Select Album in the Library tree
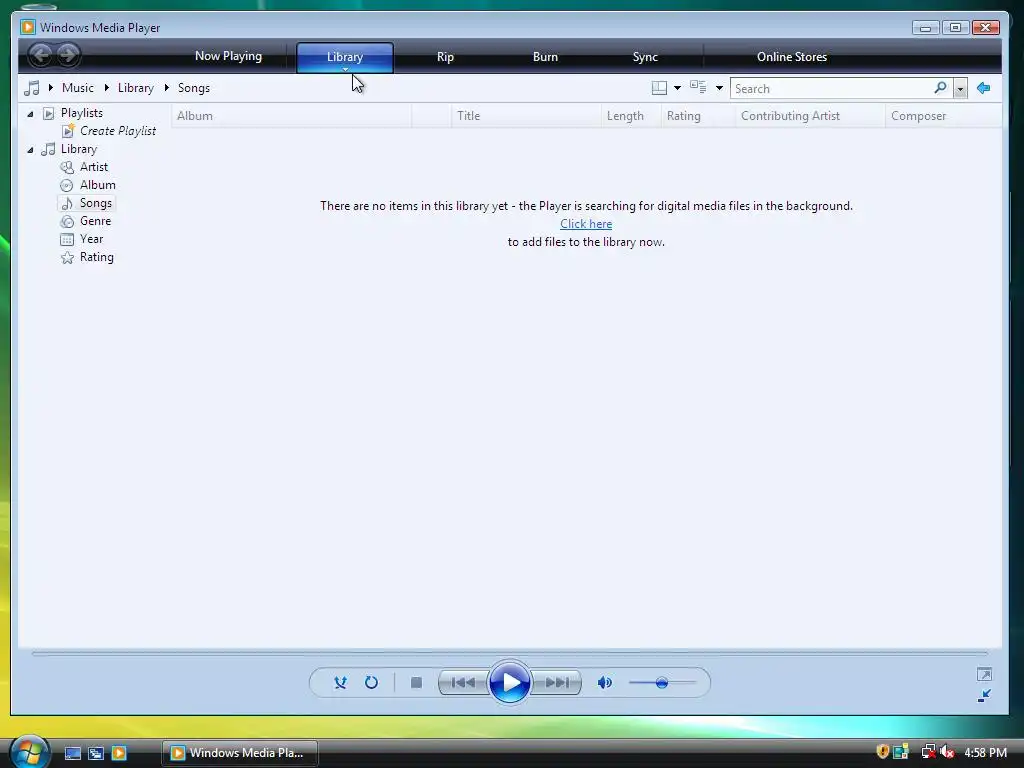Image resolution: width=1024 pixels, height=768 pixels. tap(97, 185)
